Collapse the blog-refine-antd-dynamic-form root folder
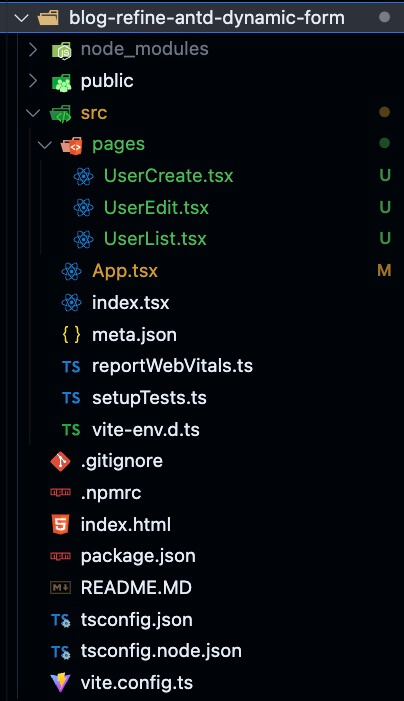Viewport: 404px width, 701px height. pyautogui.click(x=21, y=18)
